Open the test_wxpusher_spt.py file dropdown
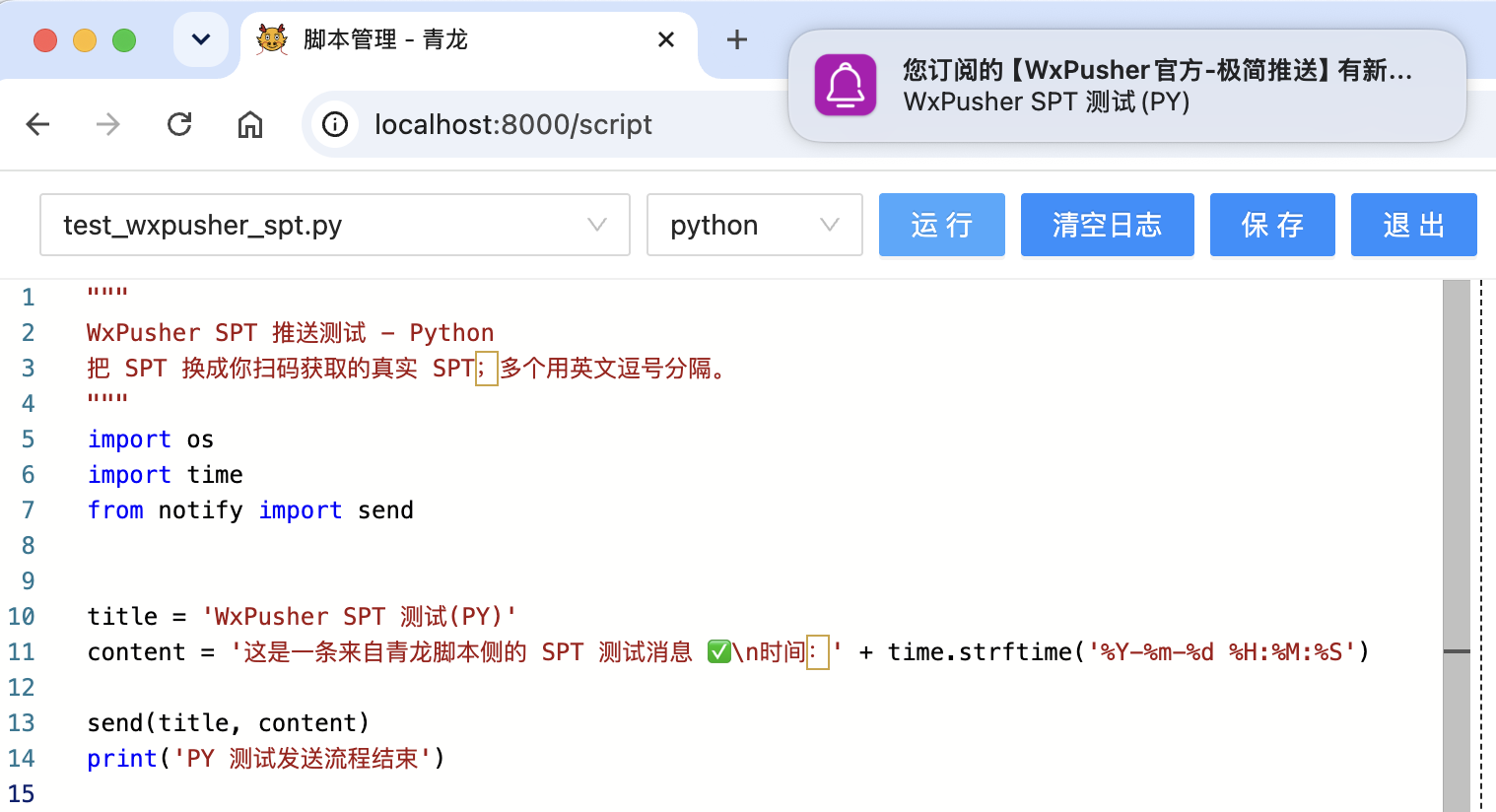 (335, 225)
